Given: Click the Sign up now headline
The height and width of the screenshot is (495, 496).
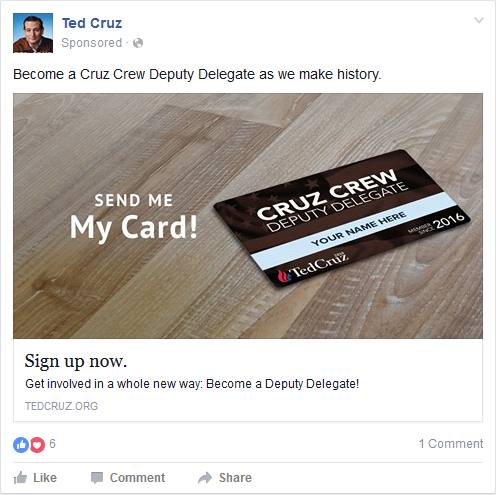Looking at the screenshot, I should coord(76,361).
